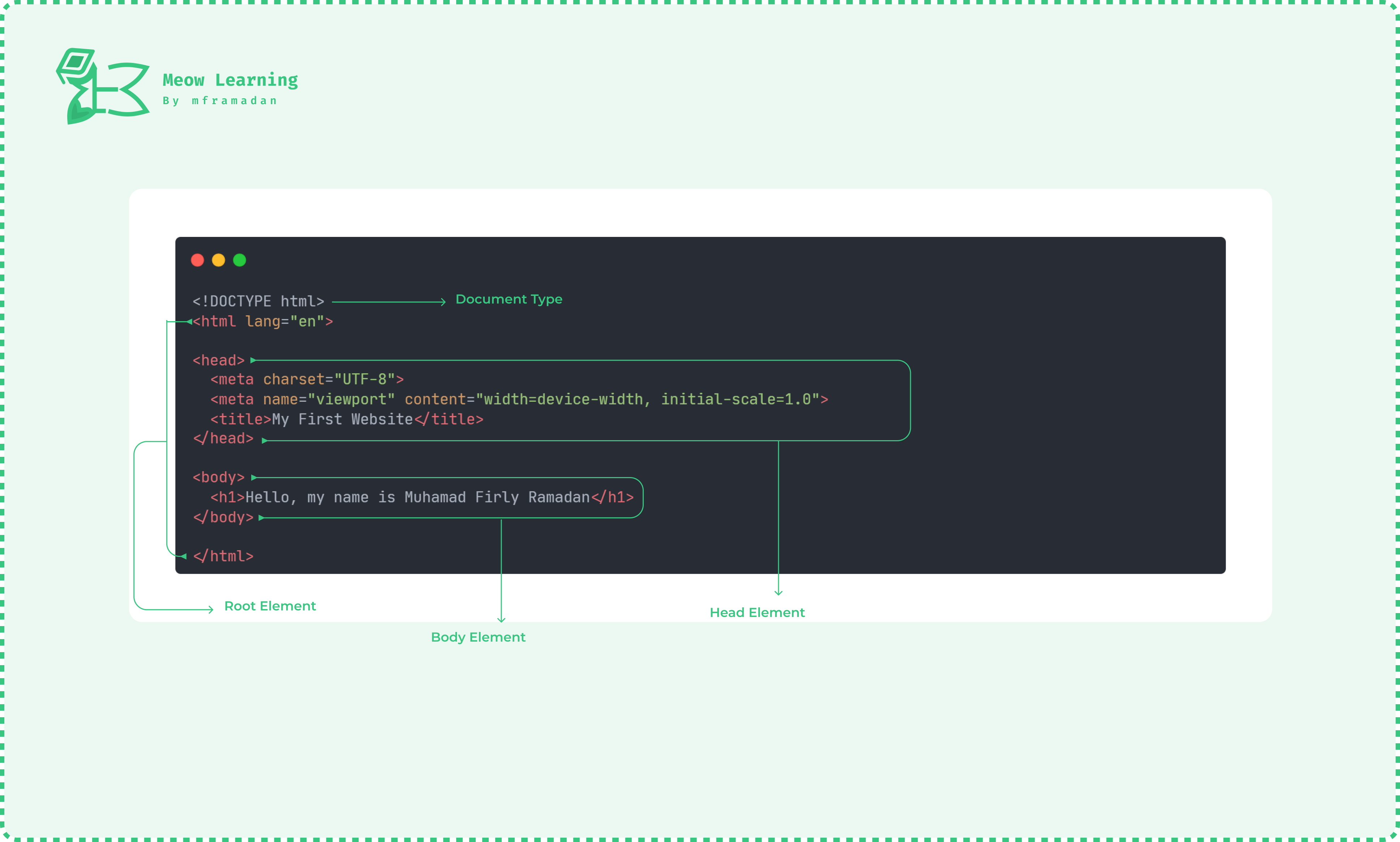This screenshot has width=1400, height=842.
Task: Click the Meow Learning cat logo
Action: coord(103,86)
